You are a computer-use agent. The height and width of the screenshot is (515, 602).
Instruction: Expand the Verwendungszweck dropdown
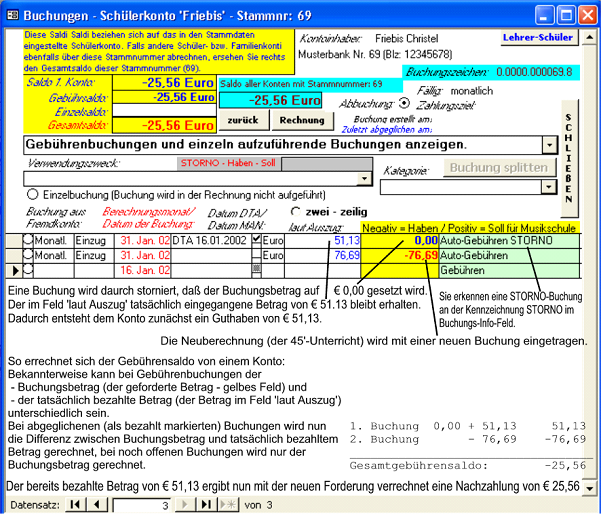tap(365, 179)
